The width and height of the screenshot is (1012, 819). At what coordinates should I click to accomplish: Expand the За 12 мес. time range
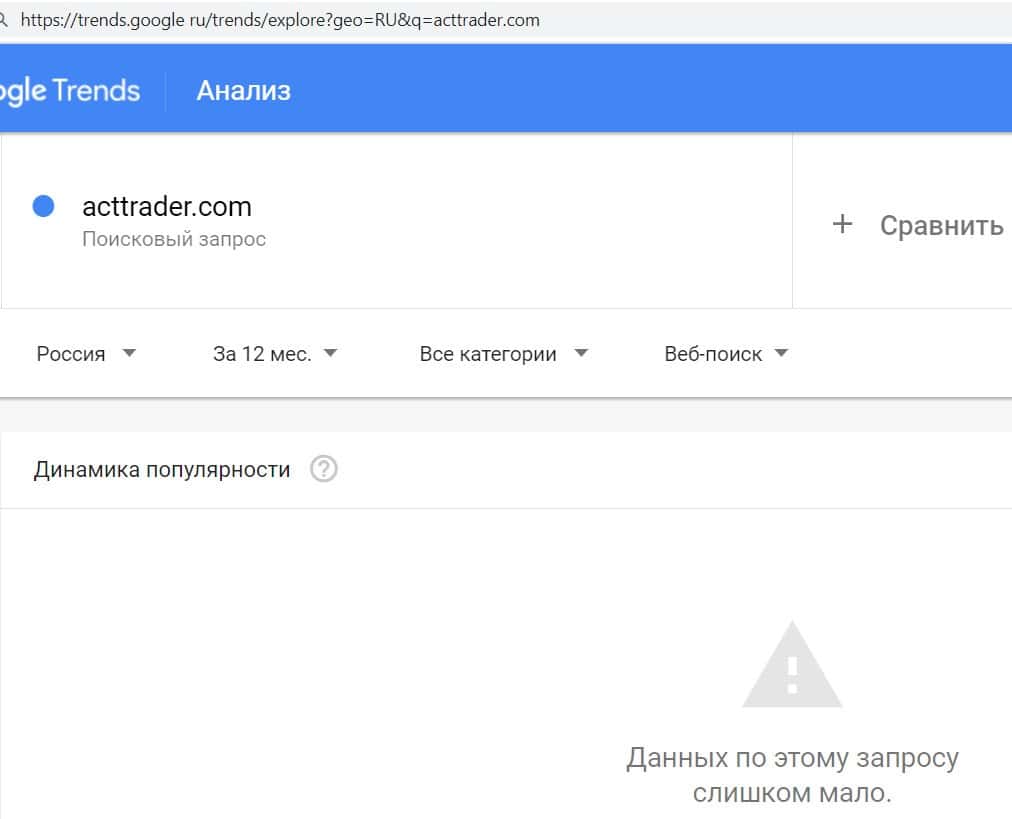pyautogui.click(x=262, y=354)
